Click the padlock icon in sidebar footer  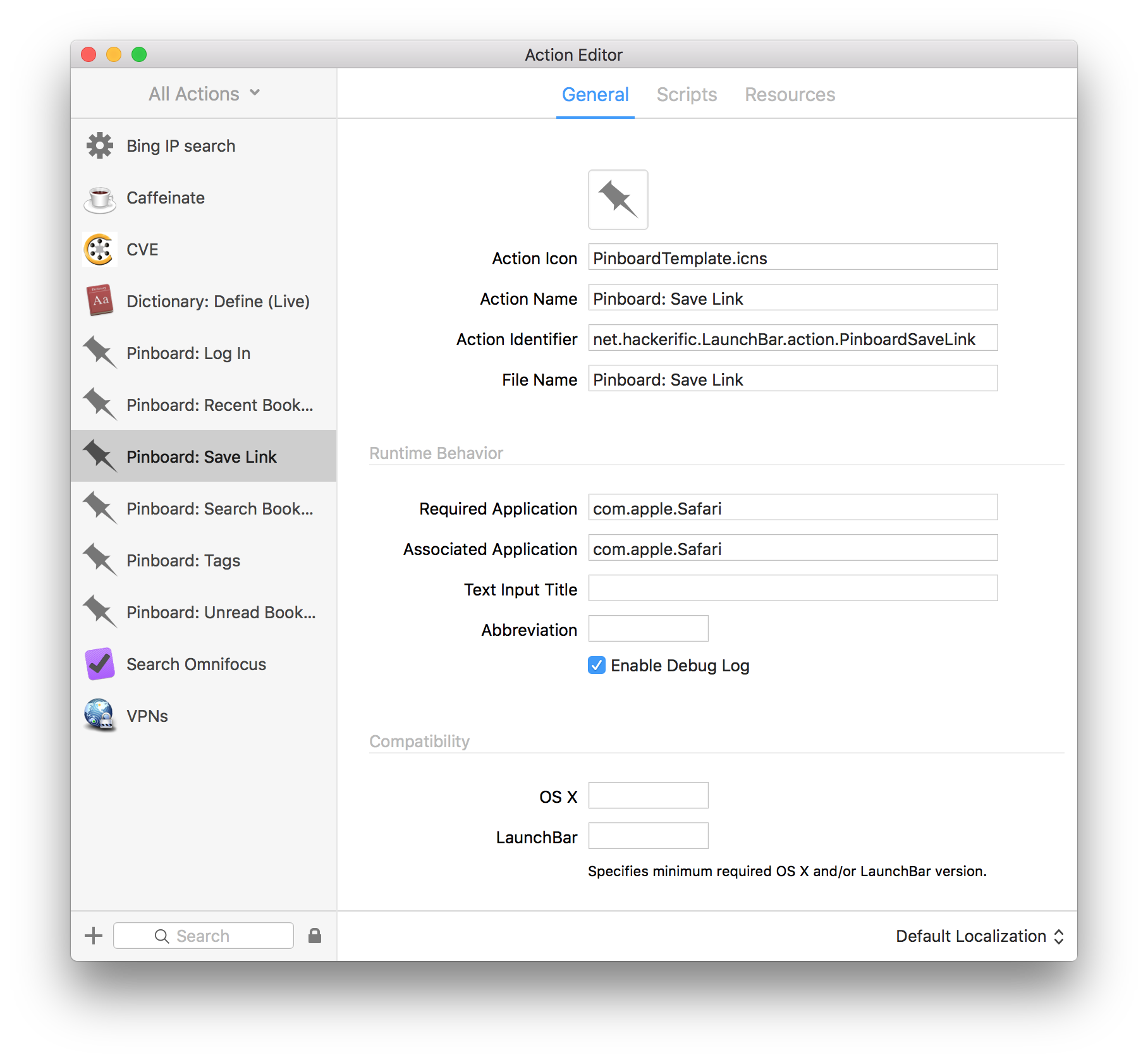(315, 936)
